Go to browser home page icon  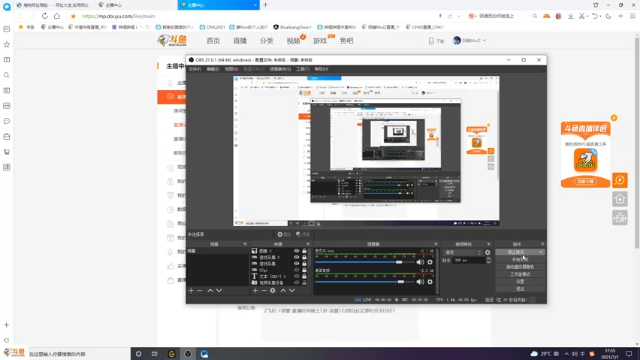[57, 16]
